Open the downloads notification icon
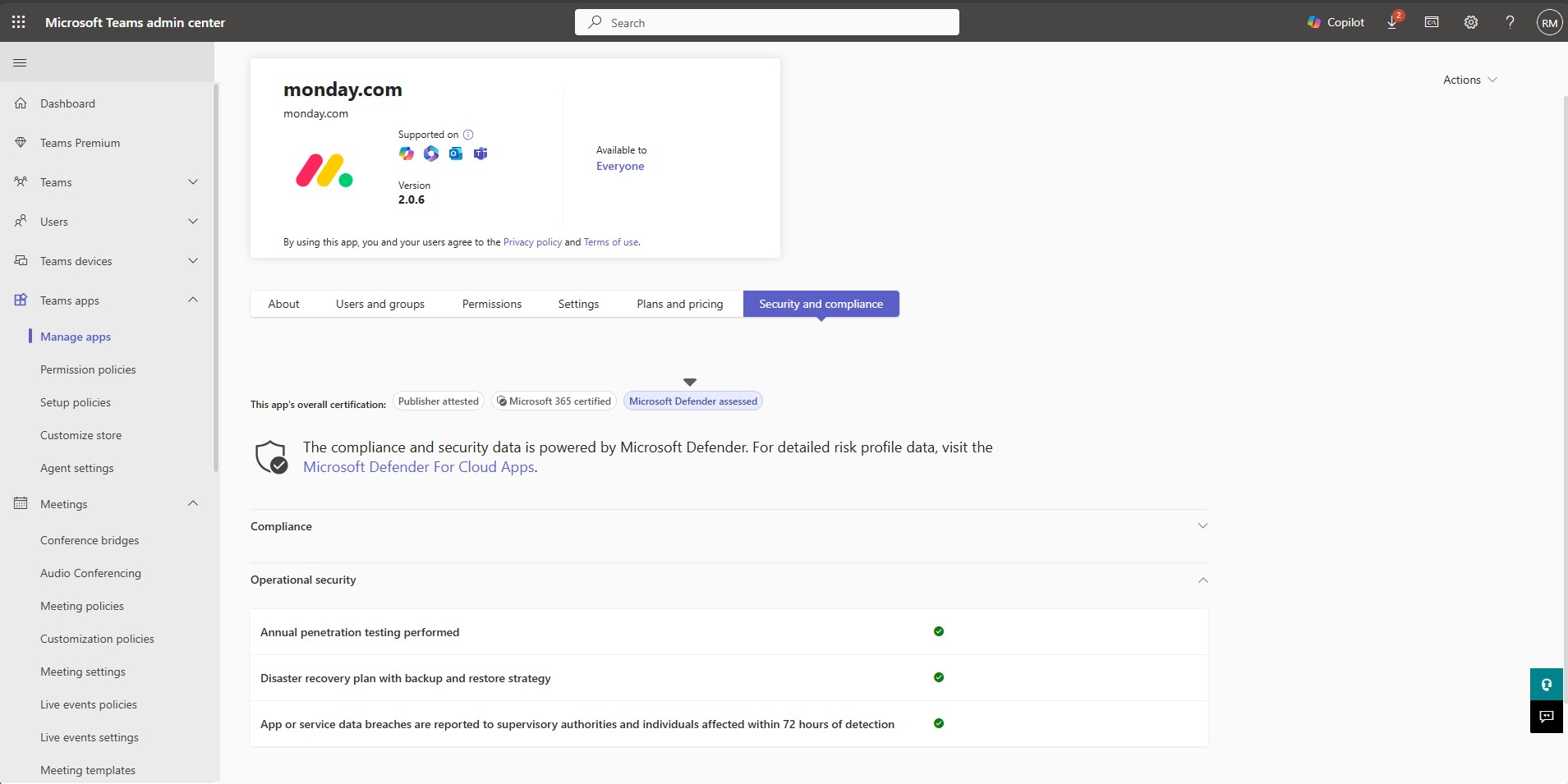Image resolution: width=1568 pixels, height=784 pixels. point(1393,22)
